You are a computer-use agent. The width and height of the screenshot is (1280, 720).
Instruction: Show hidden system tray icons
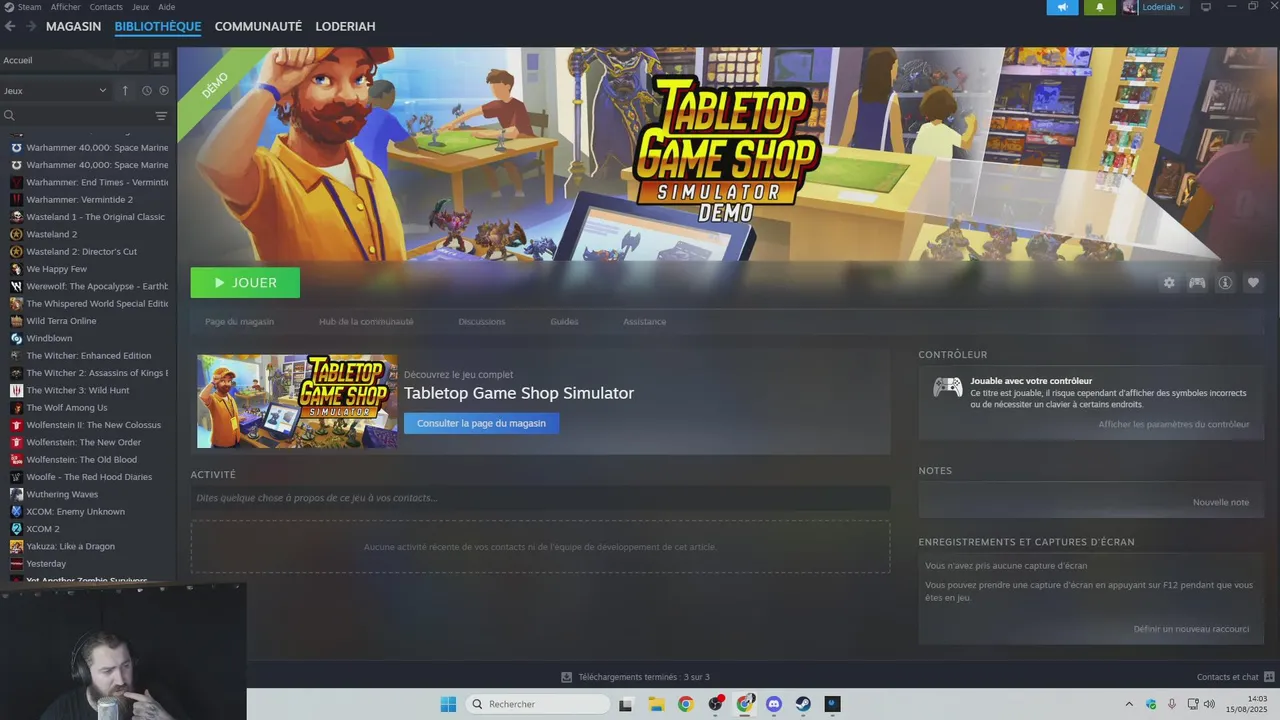(x=1129, y=704)
